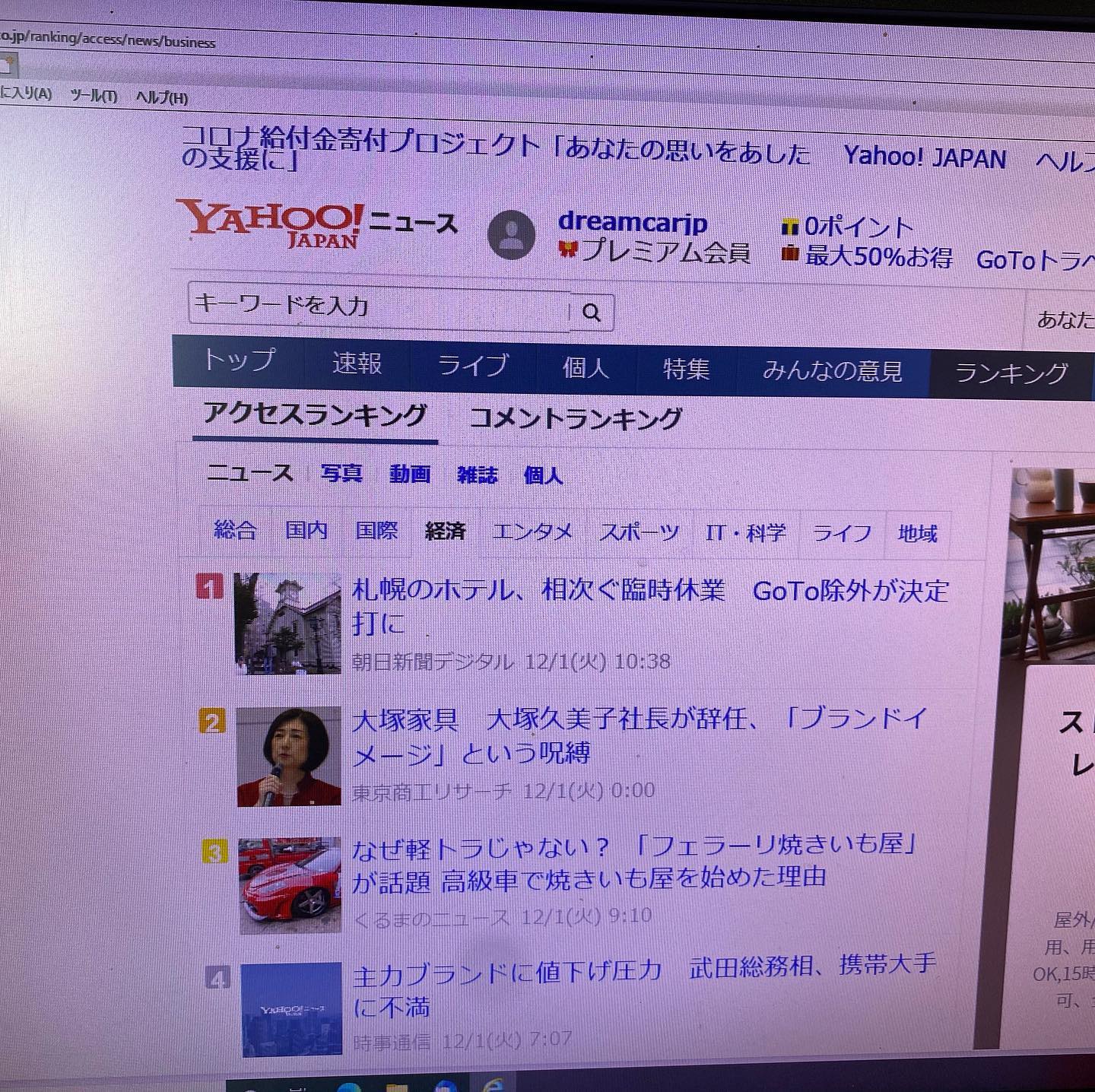Screen dimensions: 1095x1092
Task: Go to the トップ navigation tab
Action: pos(239,360)
